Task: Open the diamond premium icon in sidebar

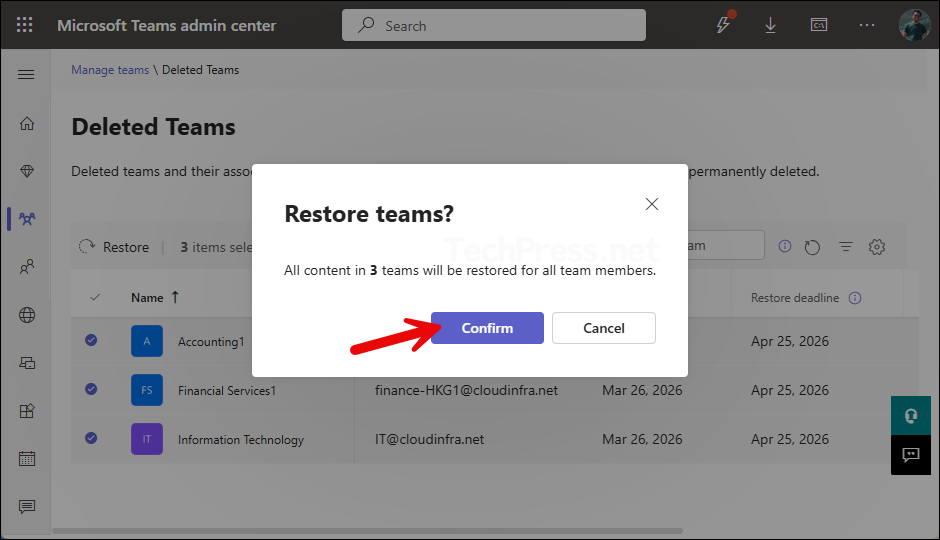Action: point(26,171)
